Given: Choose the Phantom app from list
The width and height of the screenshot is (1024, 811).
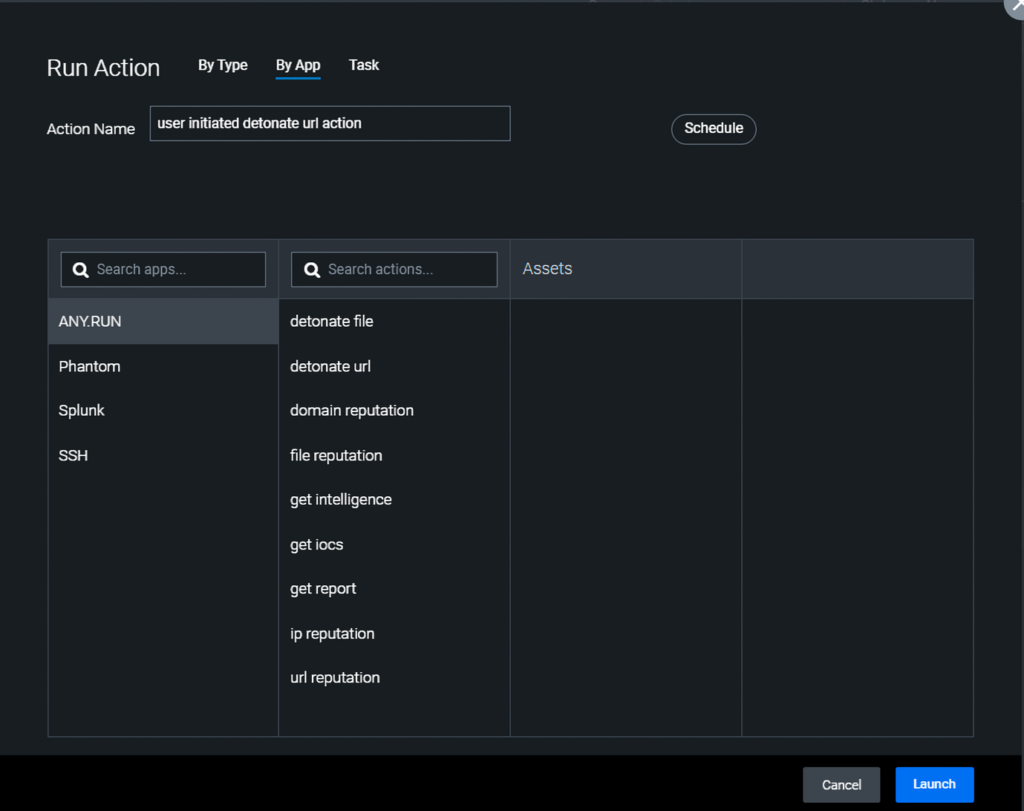Looking at the screenshot, I should [x=90, y=366].
